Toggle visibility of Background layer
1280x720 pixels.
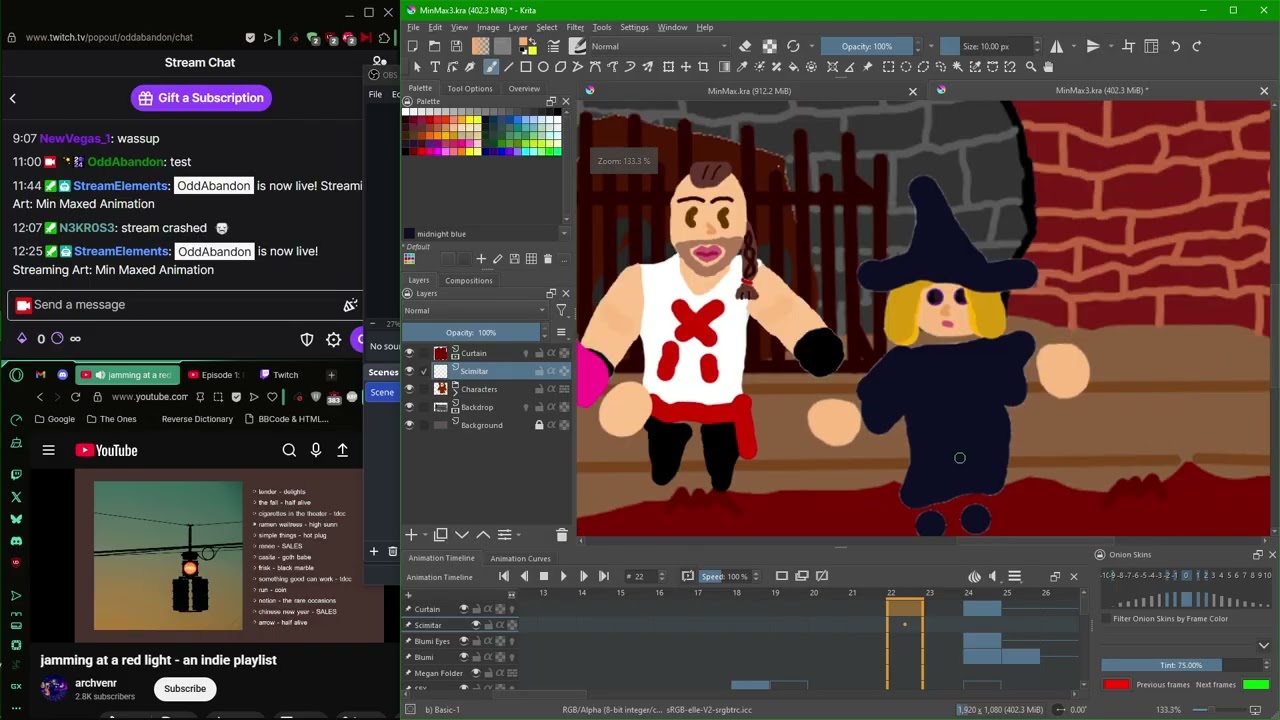pyautogui.click(x=409, y=425)
